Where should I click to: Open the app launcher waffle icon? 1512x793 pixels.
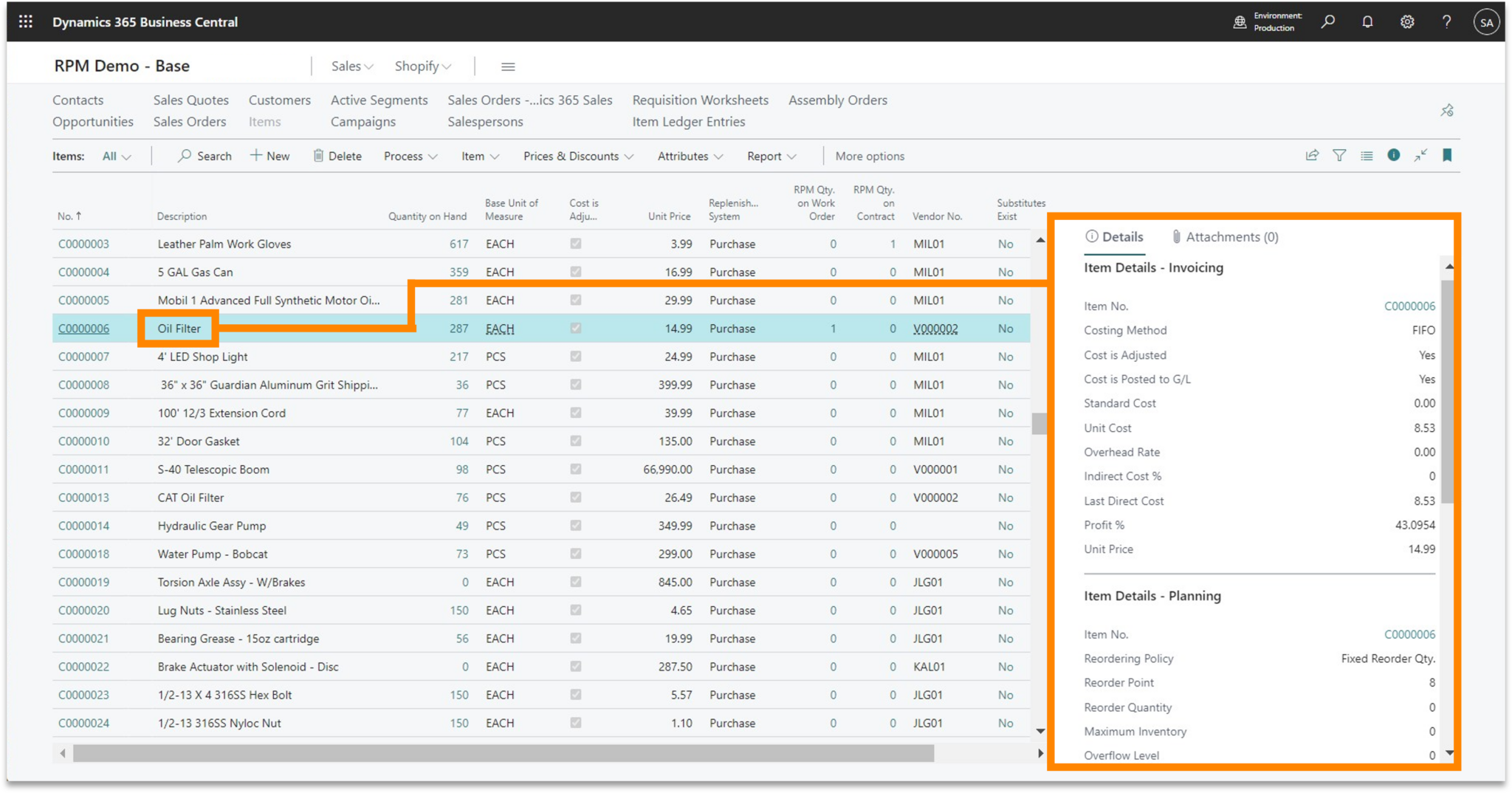(26, 21)
